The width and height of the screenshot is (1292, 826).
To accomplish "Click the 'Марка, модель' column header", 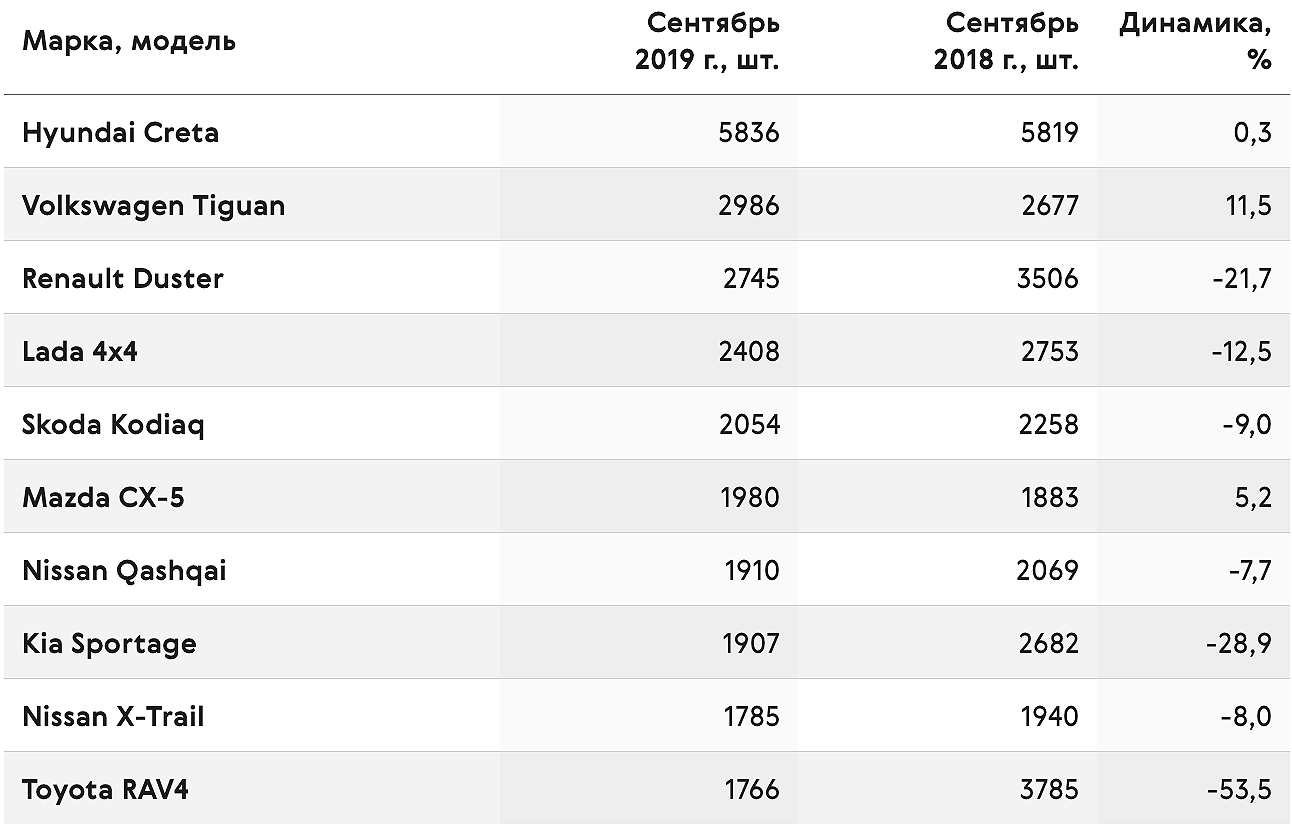I will pos(129,41).
